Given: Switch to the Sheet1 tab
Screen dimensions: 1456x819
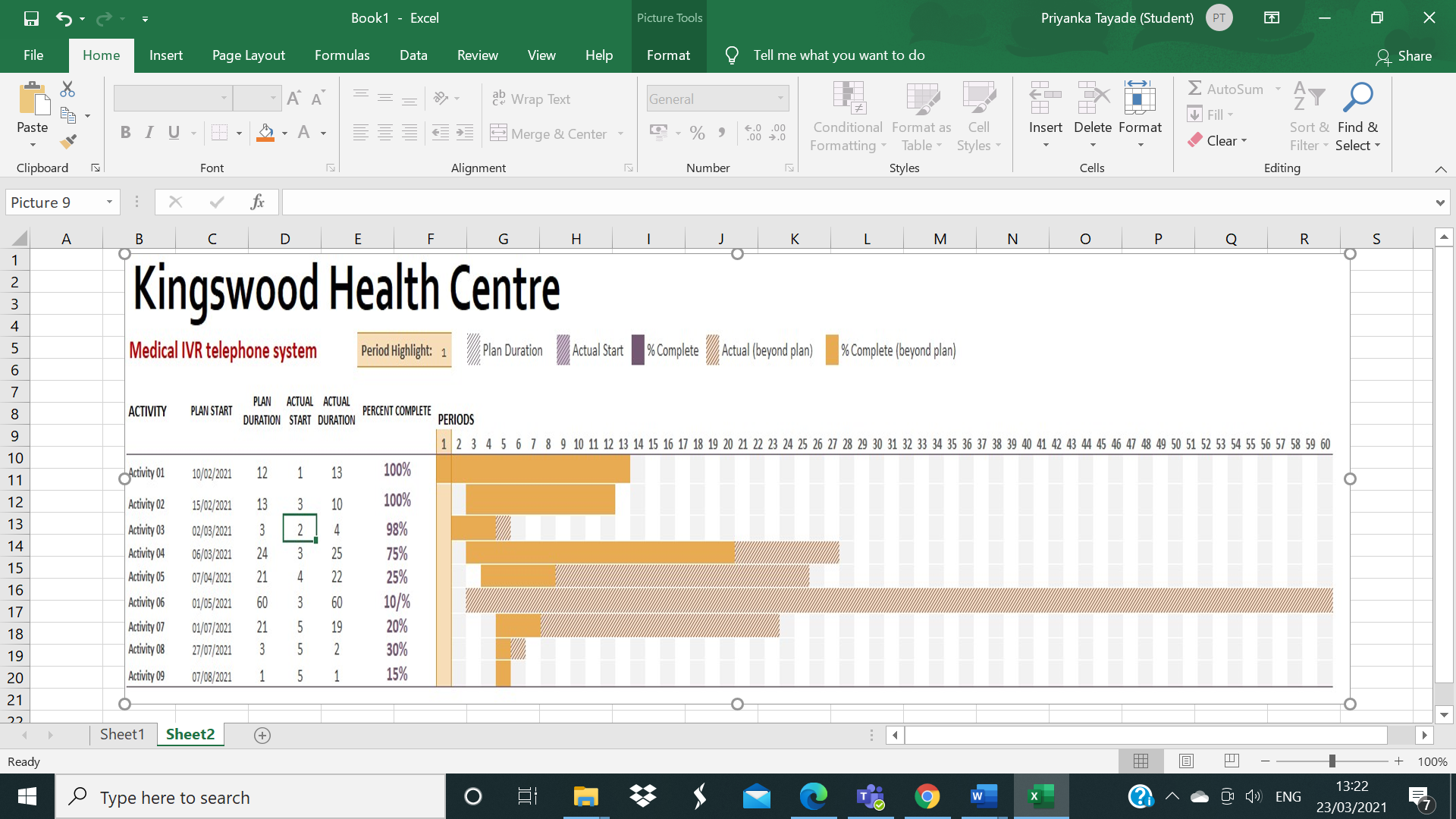Looking at the screenshot, I should point(122,734).
